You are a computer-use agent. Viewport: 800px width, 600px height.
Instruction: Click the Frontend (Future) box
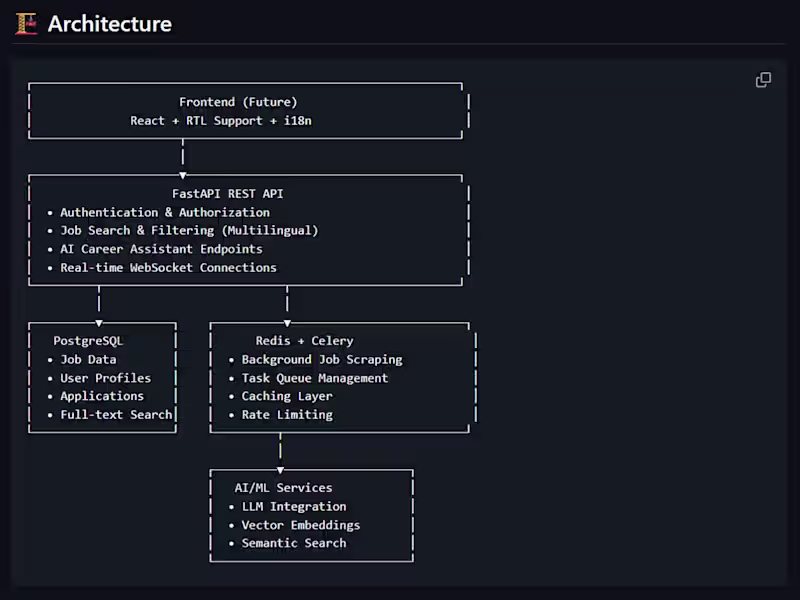coord(238,111)
